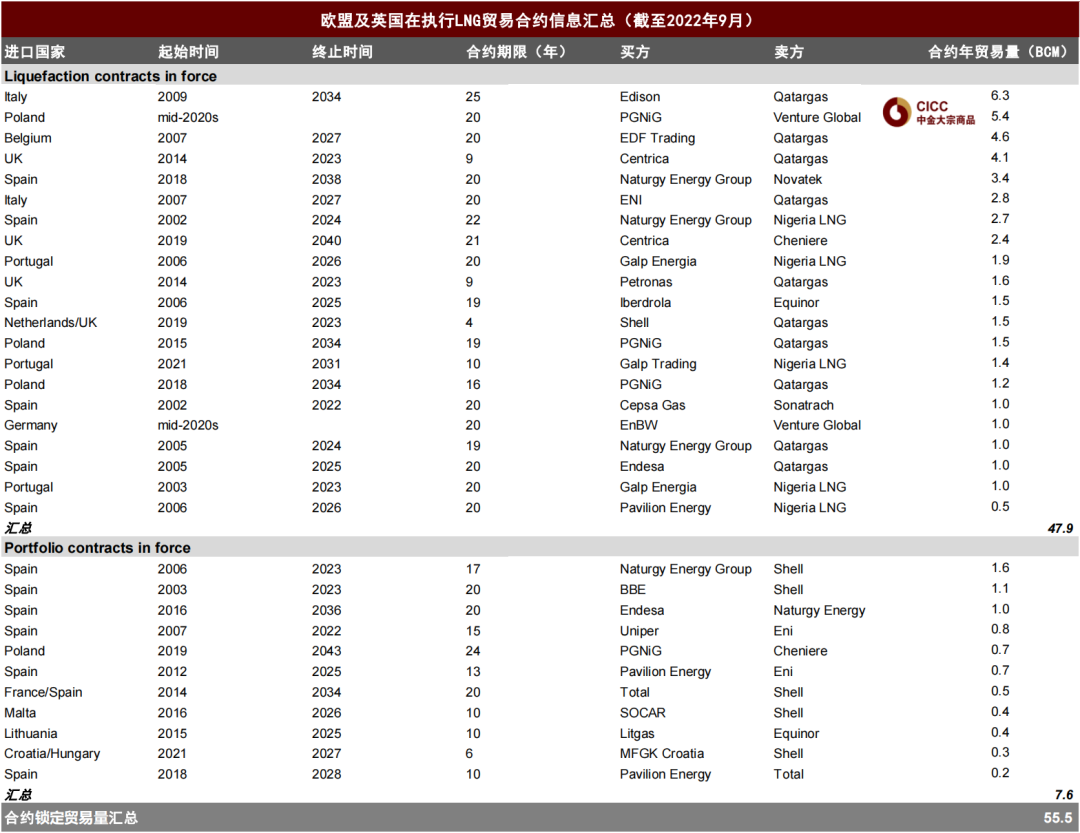Select the seller 'Novatek'
Viewport: 1080px width, 833px height.
coord(798,179)
